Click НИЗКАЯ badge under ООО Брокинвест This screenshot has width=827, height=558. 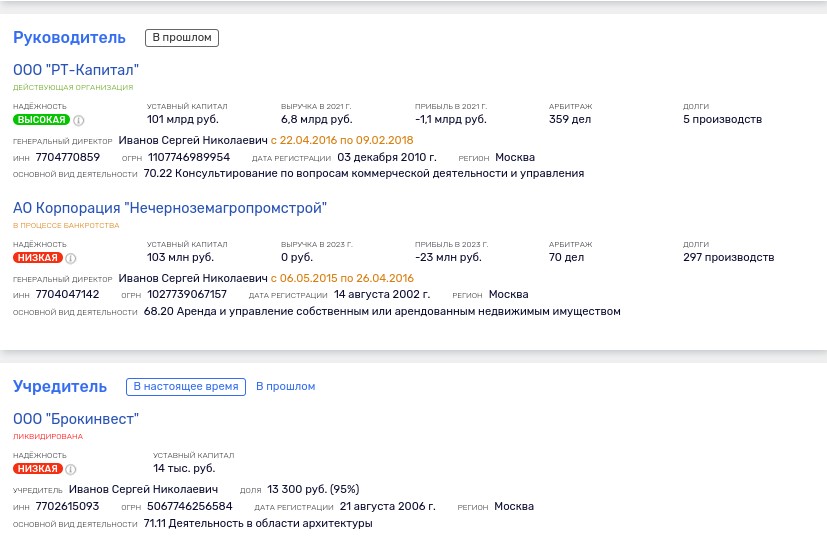[x=37, y=469]
